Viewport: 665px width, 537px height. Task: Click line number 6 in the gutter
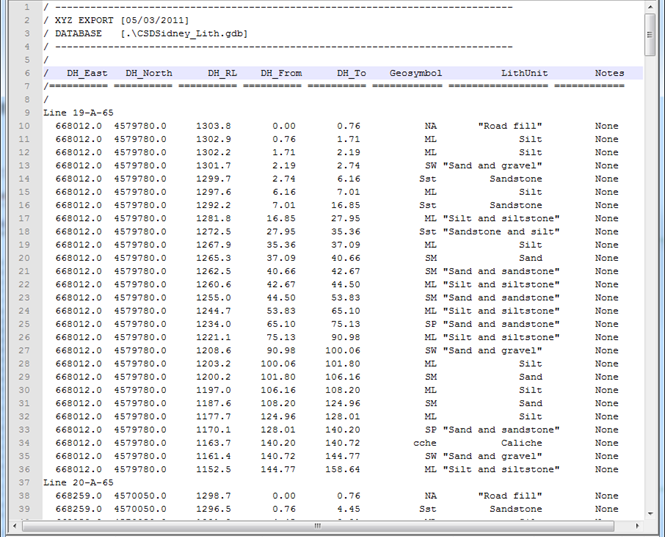pyautogui.click(x=27, y=73)
